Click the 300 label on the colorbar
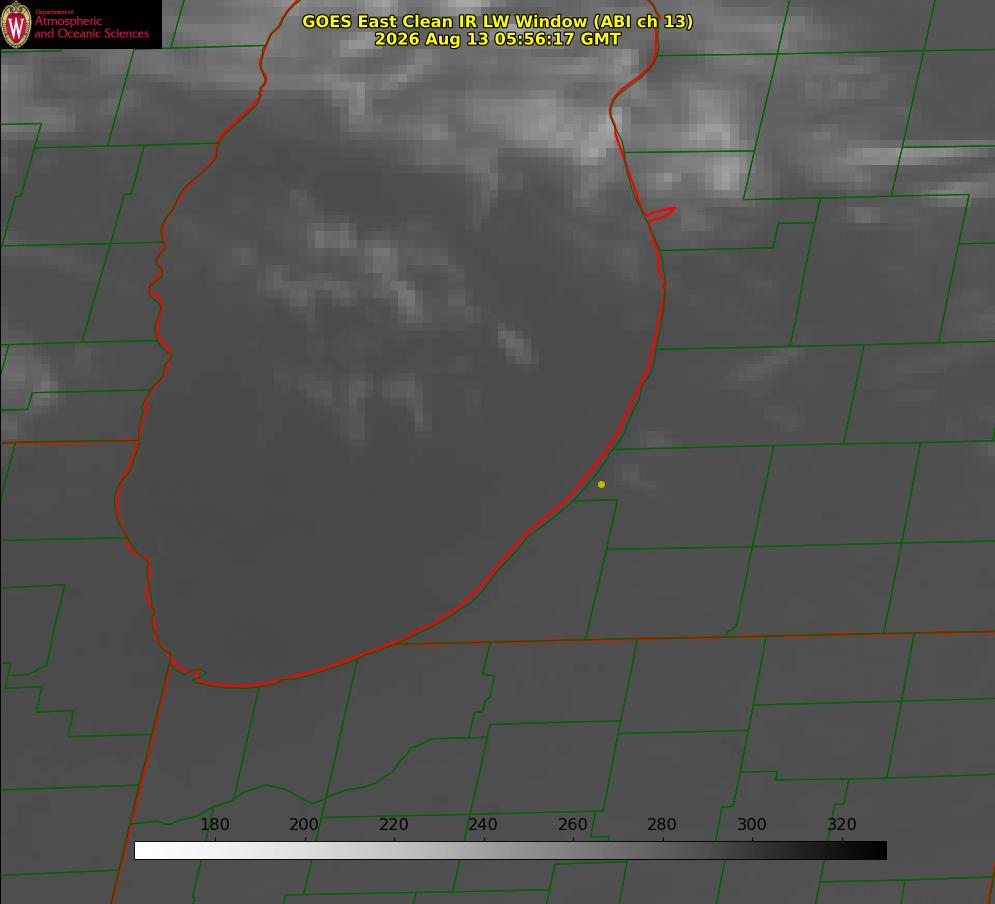This screenshot has height=904, width=995. click(752, 824)
